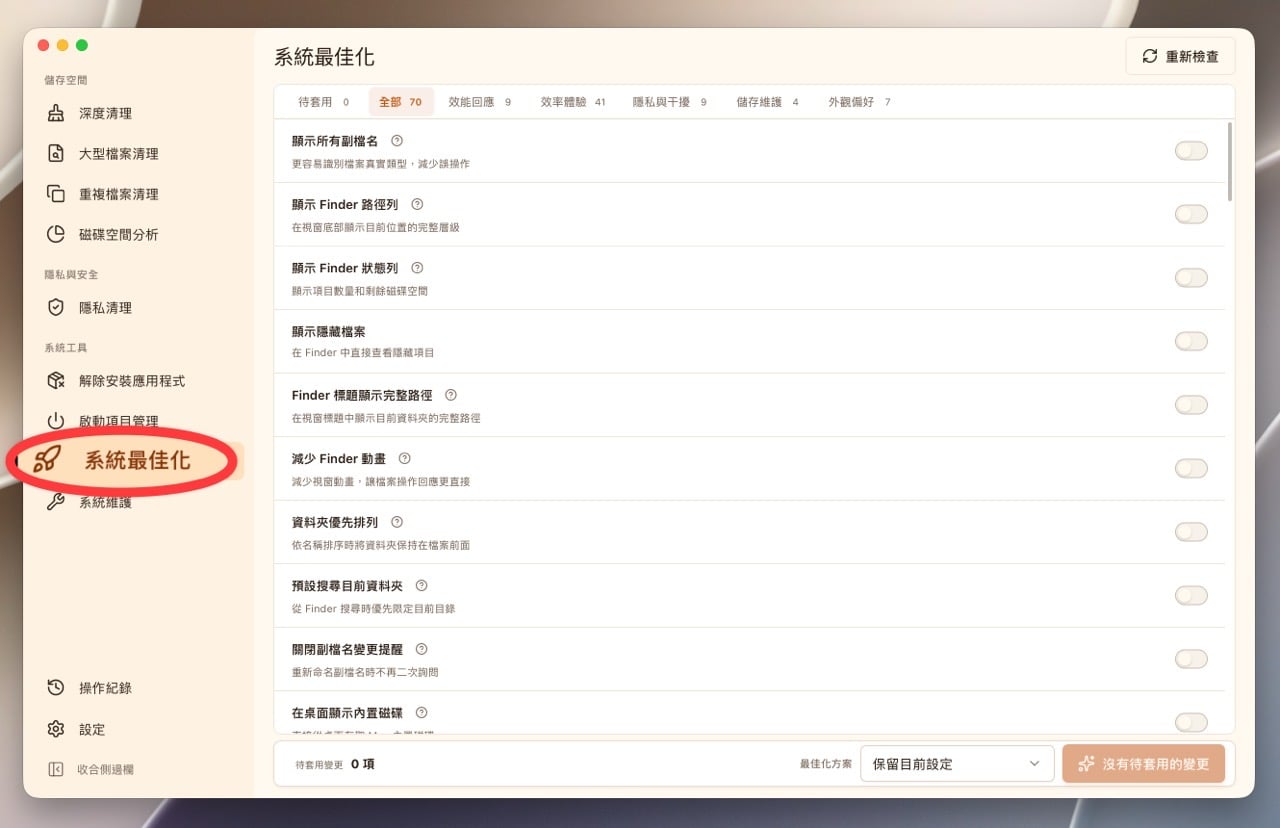Enable the 顯示隱藏檔案 switch
Screen dimensions: 1280x828
tap(1191, 341)
